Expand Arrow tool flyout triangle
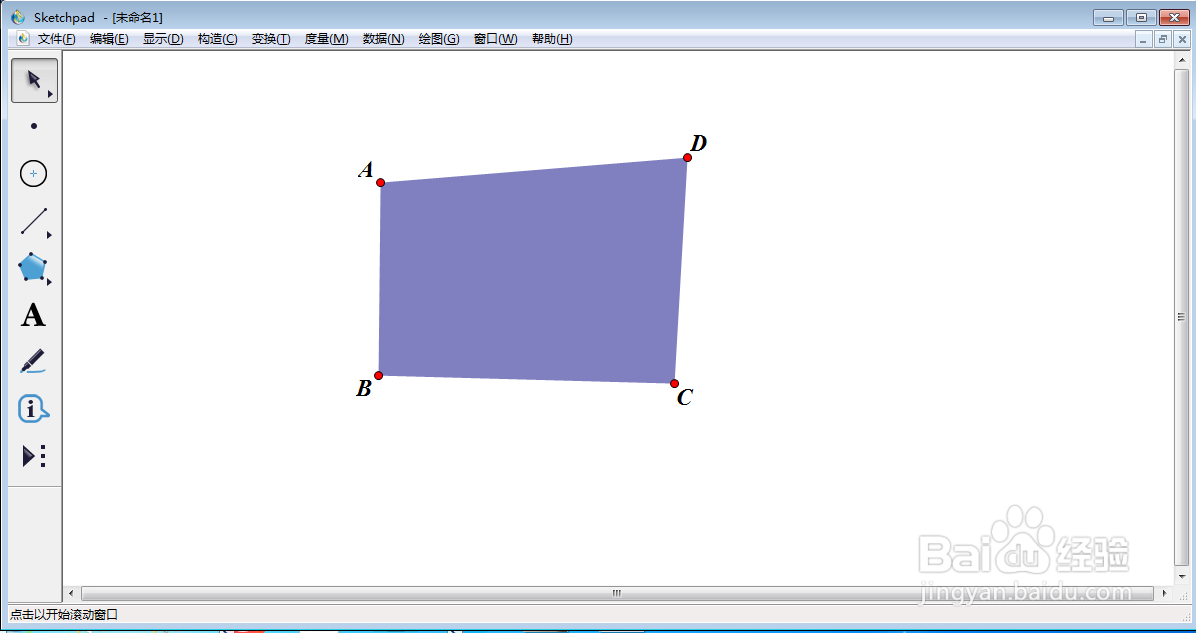The width and height of the screenshot is (1196, 633). [50, 95]
